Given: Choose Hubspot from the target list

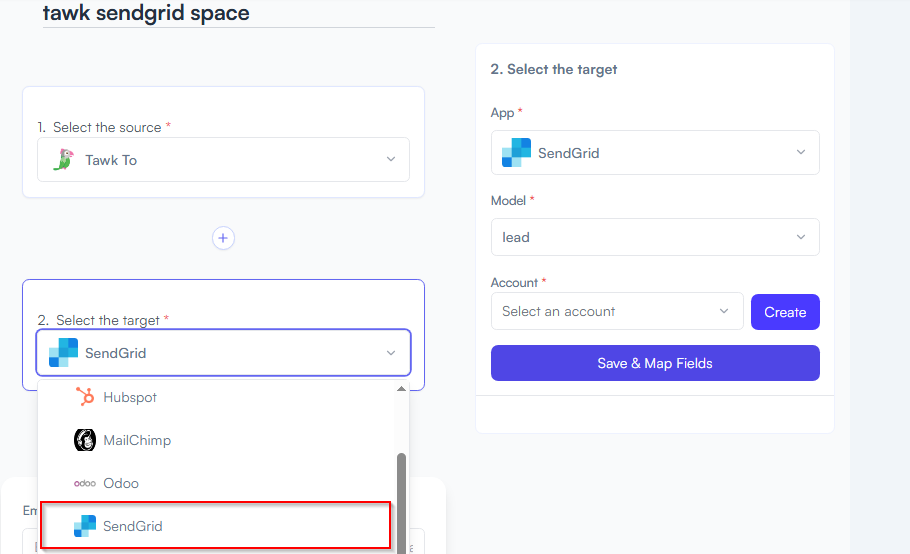Looking at the screenshot, I should coord(216,397).
